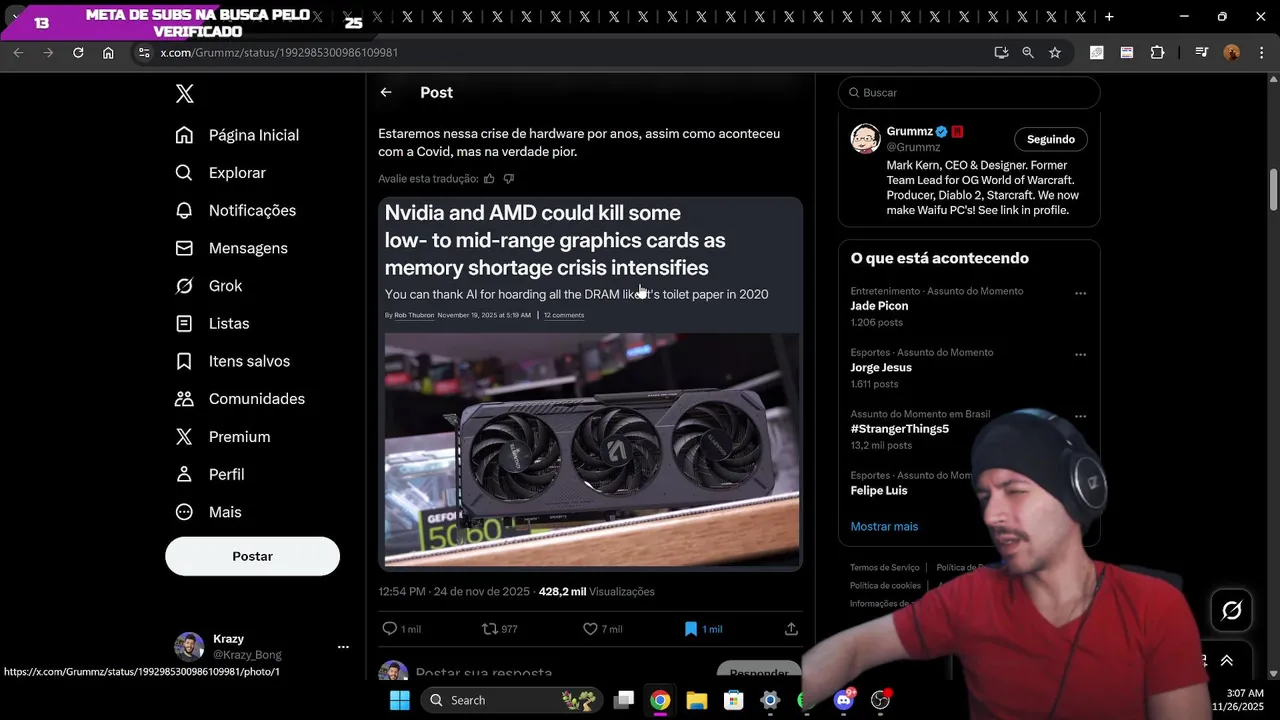Screen dimensions: 1280x720
Task: Click install app icon in address bar
Action: click(x=1001, y=53)
